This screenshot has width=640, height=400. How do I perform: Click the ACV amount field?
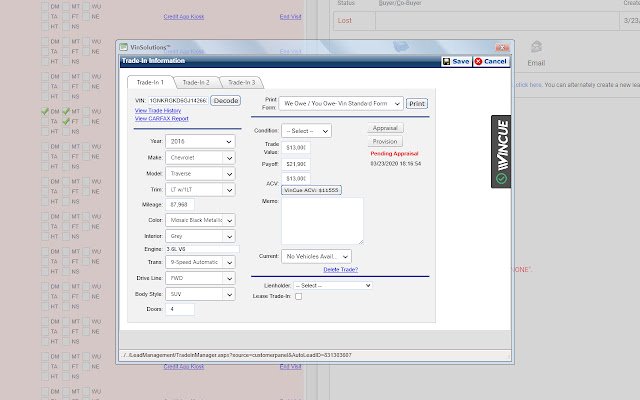296,178
